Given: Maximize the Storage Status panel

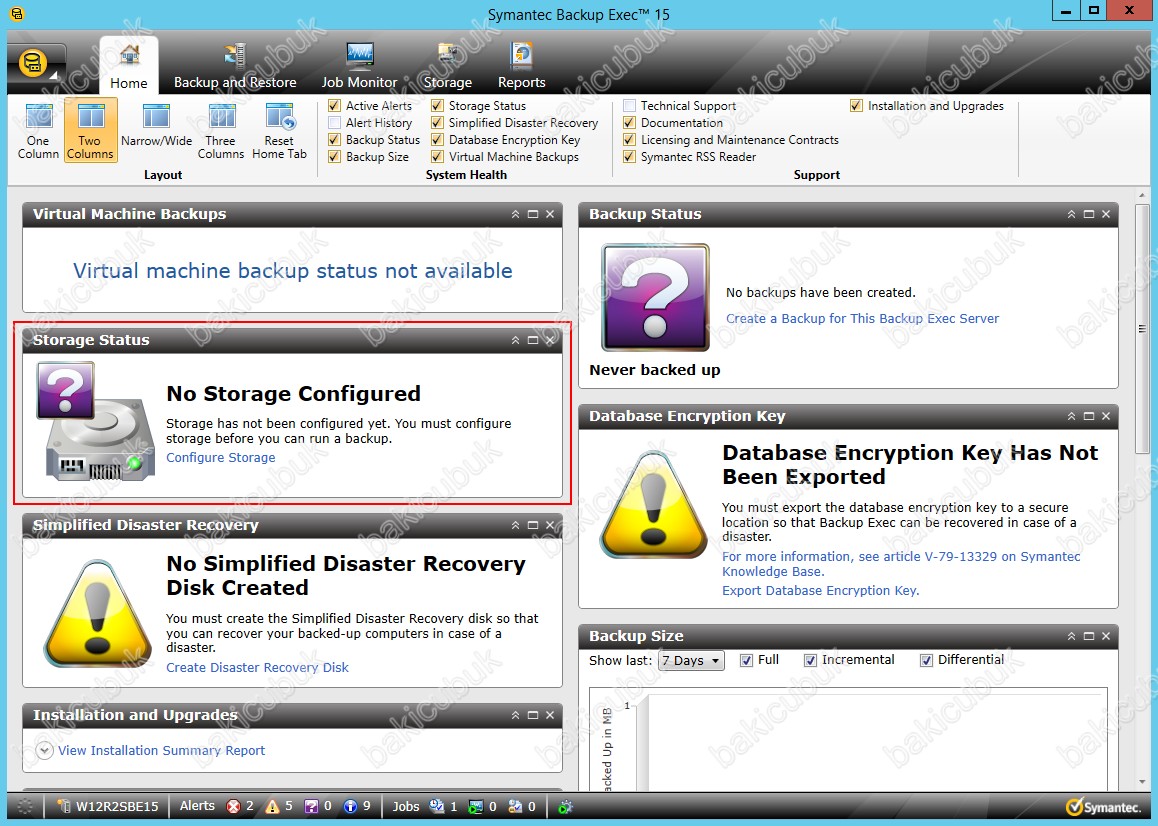Looking at the screenshot, I should click(533, 341).
